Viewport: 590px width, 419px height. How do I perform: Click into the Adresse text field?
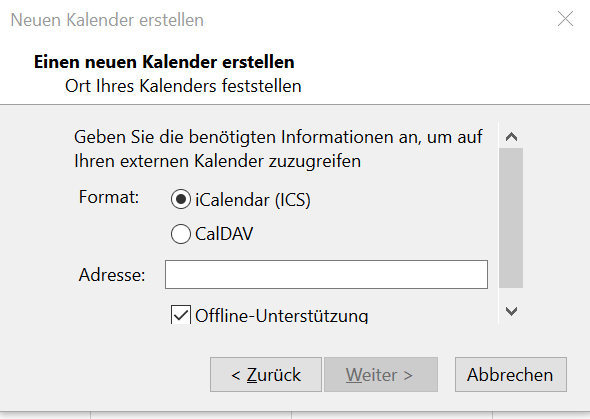click(x=326, y=275)
